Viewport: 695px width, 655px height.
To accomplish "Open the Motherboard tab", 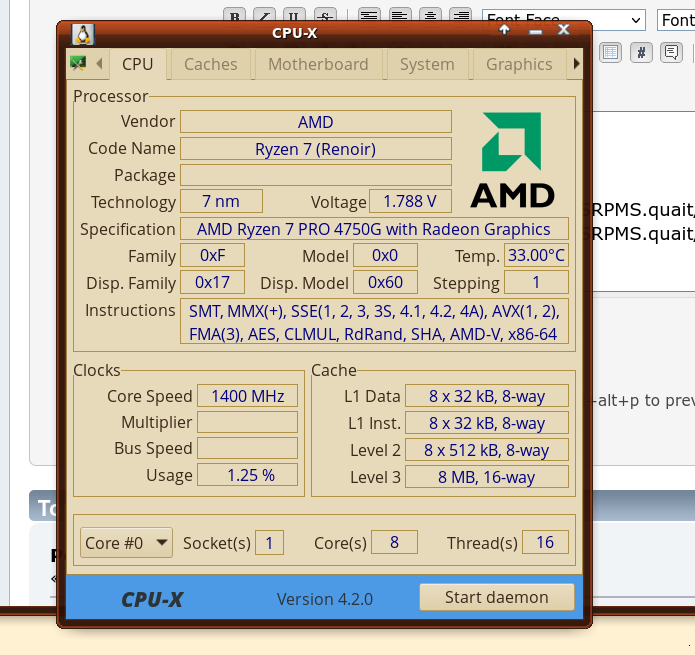I will coord(318,64).
